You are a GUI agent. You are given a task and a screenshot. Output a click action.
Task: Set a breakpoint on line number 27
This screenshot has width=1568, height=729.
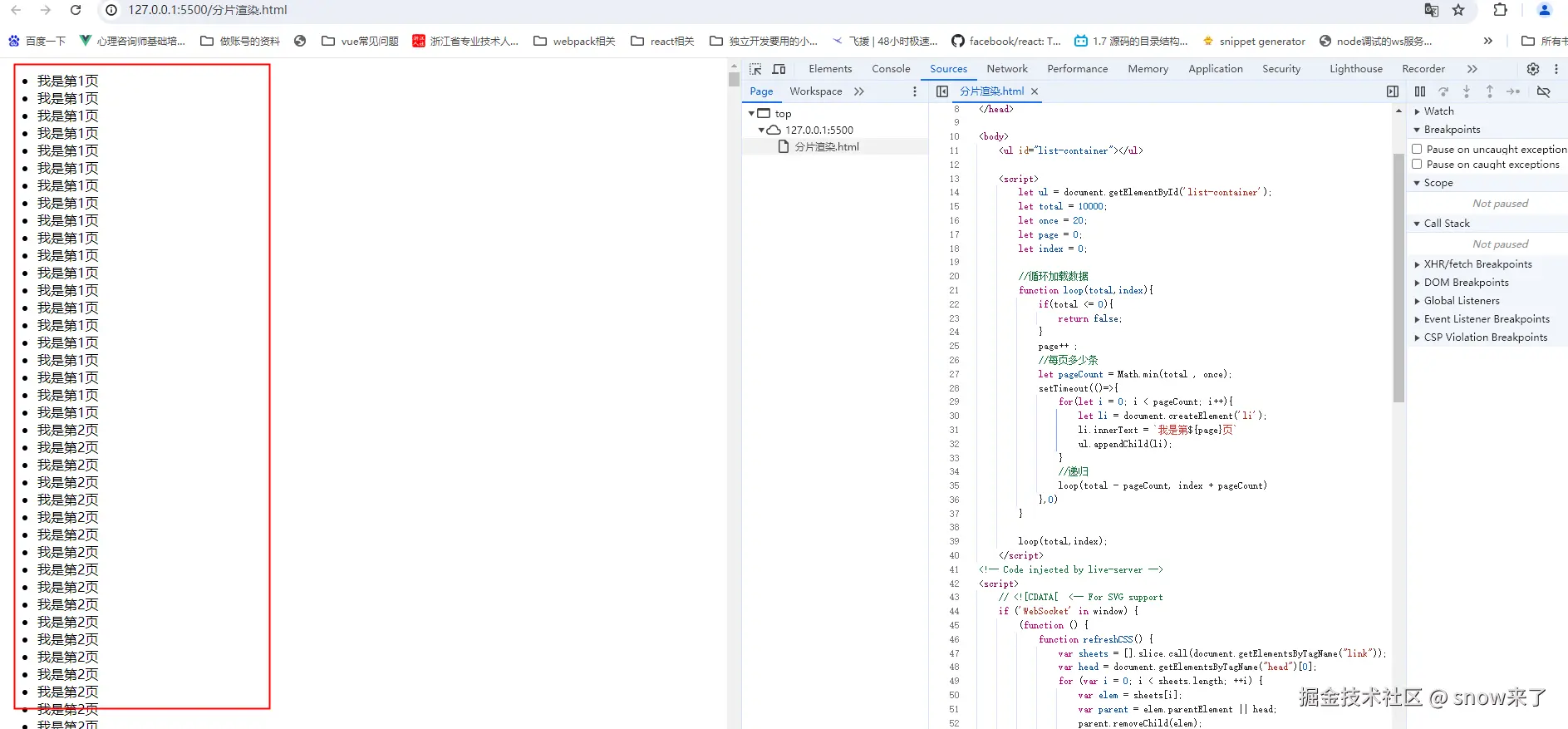click(x=954, y=374)
